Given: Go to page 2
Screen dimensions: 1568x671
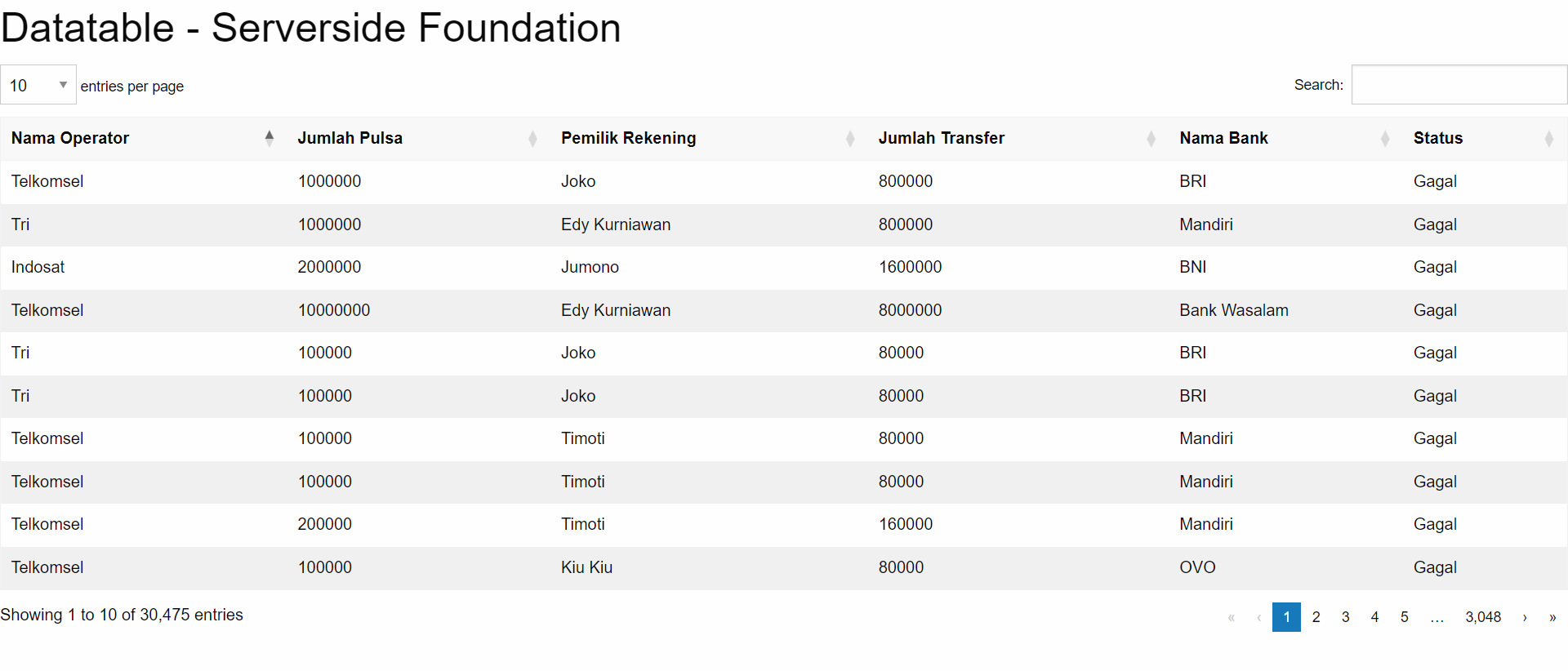Looking at the screenshot, I should click(1316, 617).
